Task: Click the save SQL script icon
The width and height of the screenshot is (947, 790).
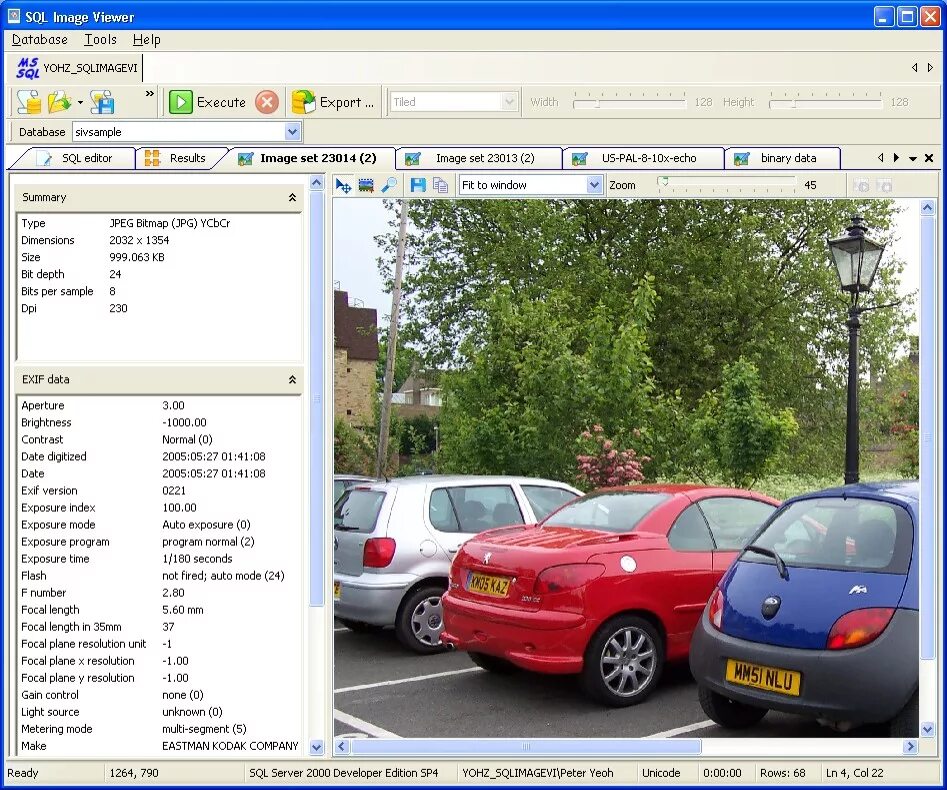Action: (102, 102)
